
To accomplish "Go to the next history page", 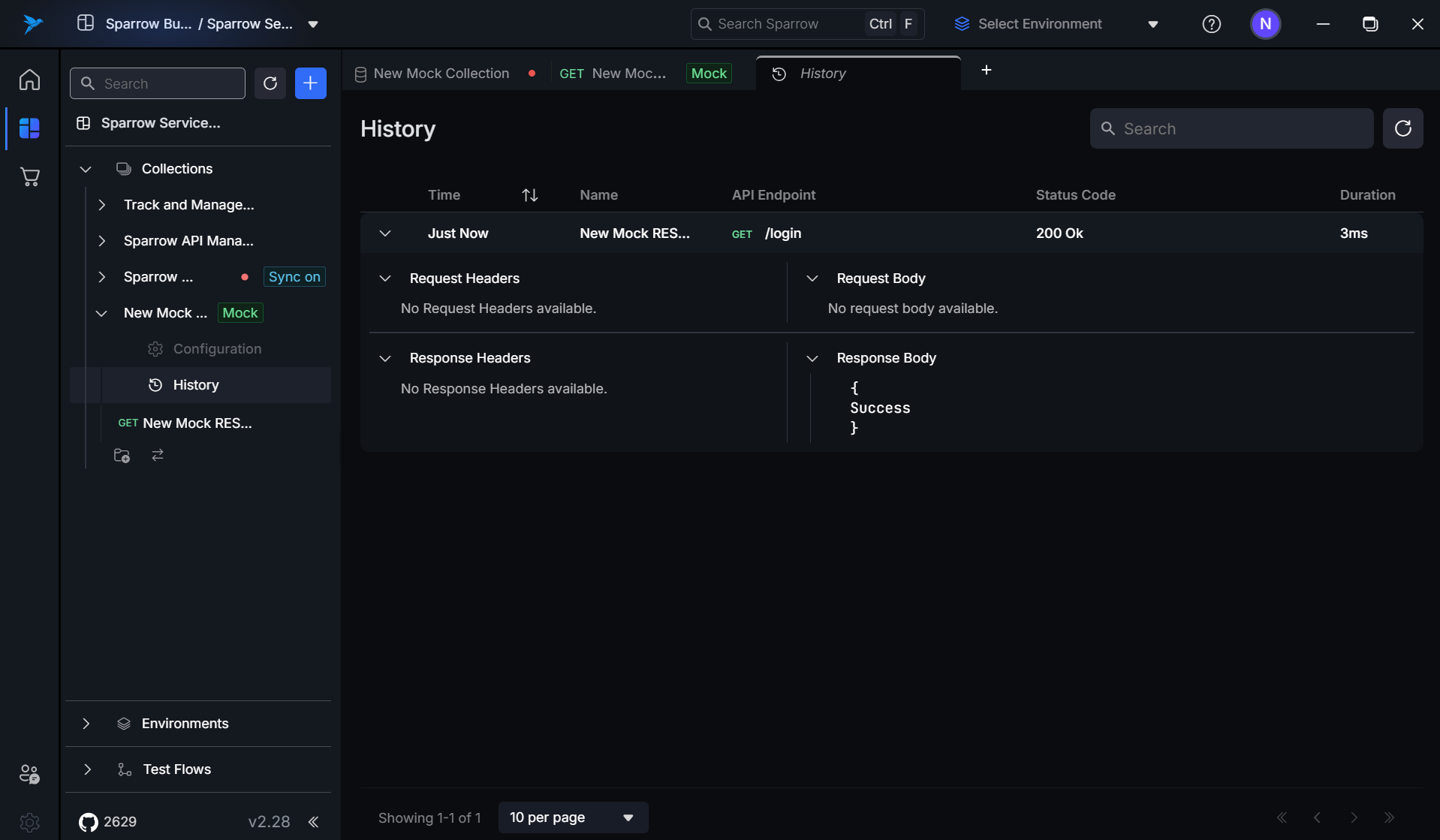I will [1354, 817].
